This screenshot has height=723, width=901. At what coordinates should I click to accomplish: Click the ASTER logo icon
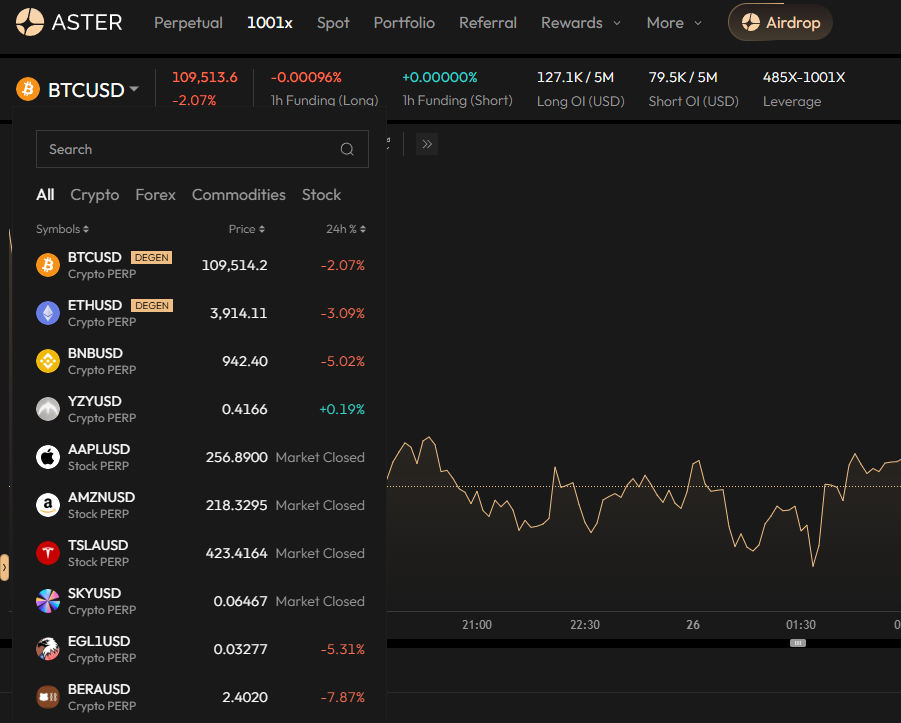30,22
